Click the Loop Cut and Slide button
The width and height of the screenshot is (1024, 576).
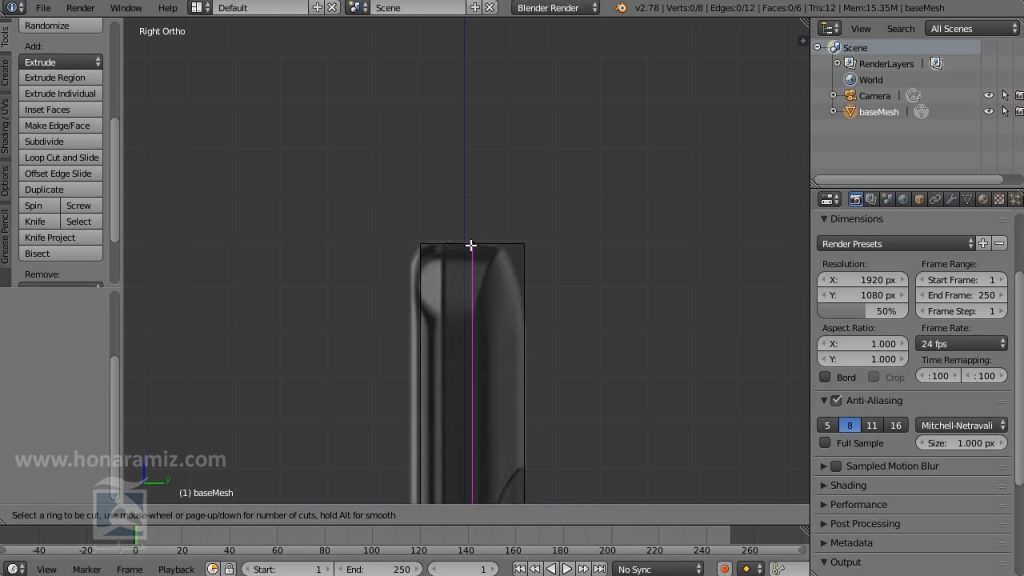tap(61, 157)
